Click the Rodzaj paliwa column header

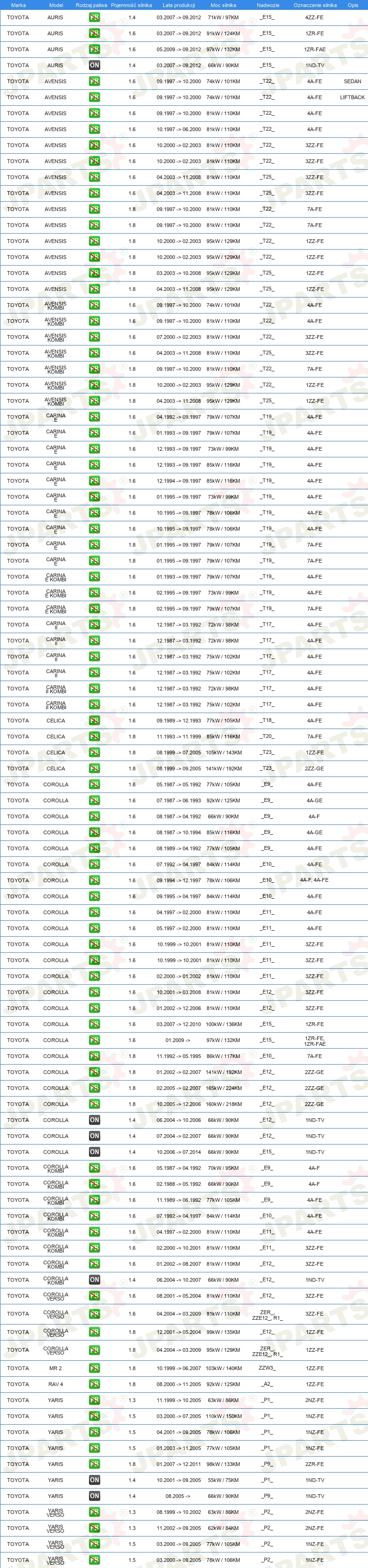click(91, 5)
